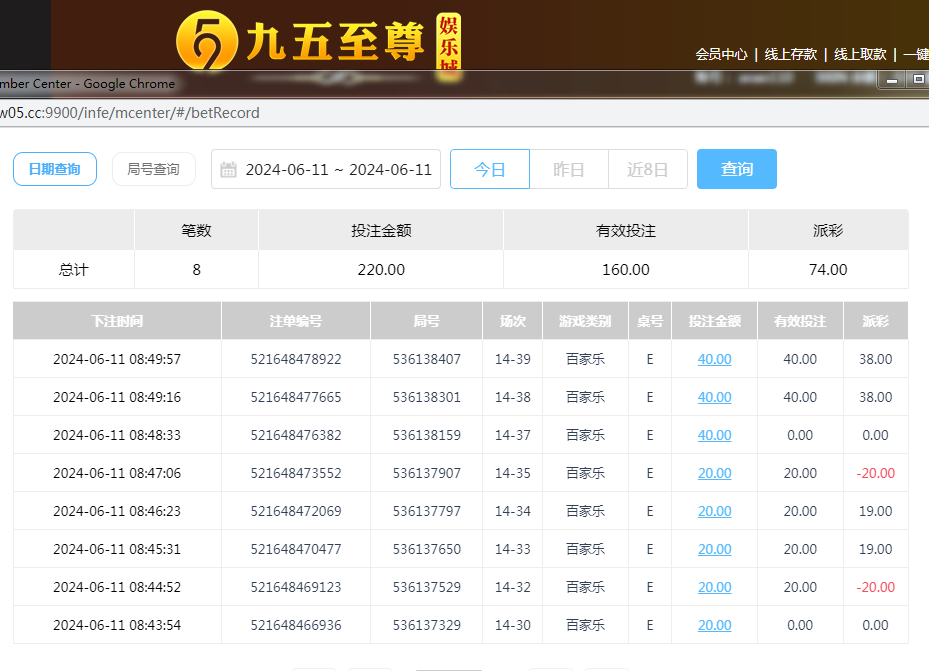Click the browser address bar URL
The image size is (929, 671).
(130, 113)
